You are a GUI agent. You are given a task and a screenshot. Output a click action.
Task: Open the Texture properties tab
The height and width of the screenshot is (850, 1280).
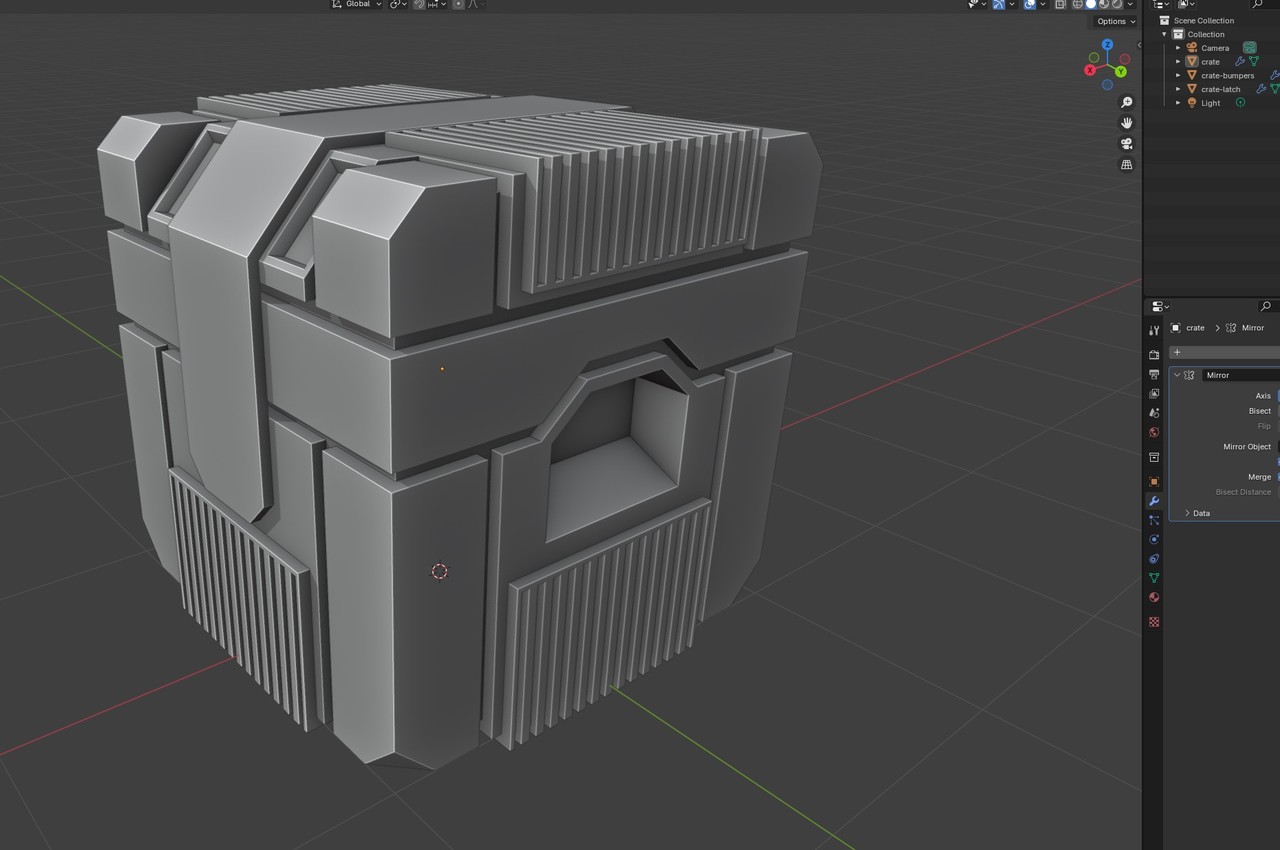(1154, 621)
